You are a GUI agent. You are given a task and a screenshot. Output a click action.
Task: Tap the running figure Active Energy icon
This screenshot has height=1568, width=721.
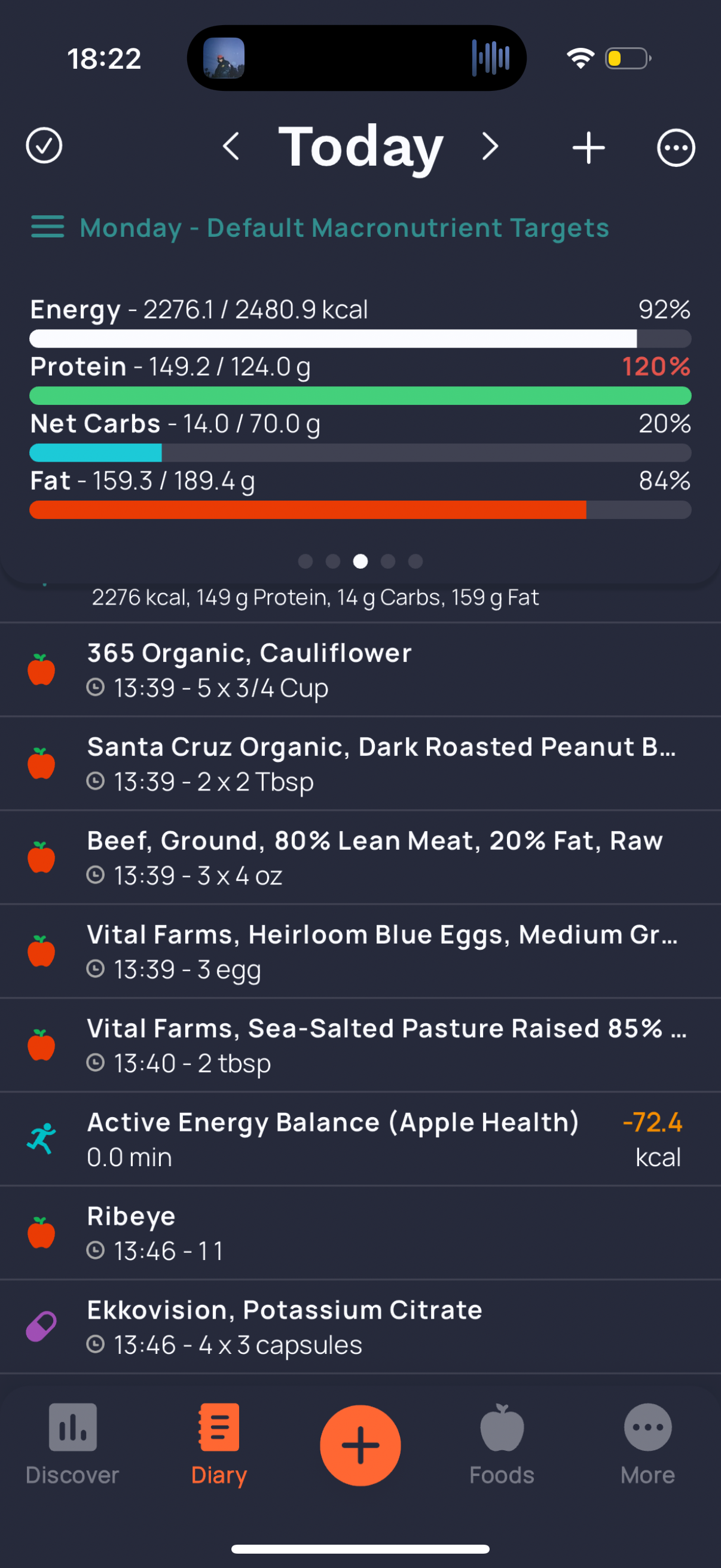click(41, 1139)
